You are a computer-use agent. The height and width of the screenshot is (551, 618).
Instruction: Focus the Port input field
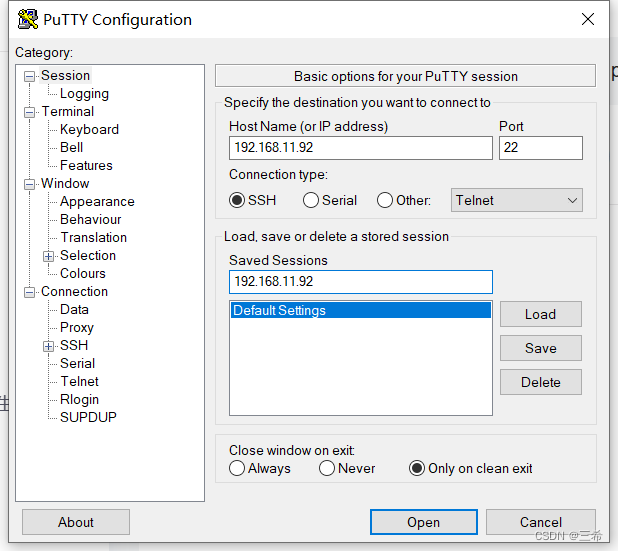click(x=541, y=148)
